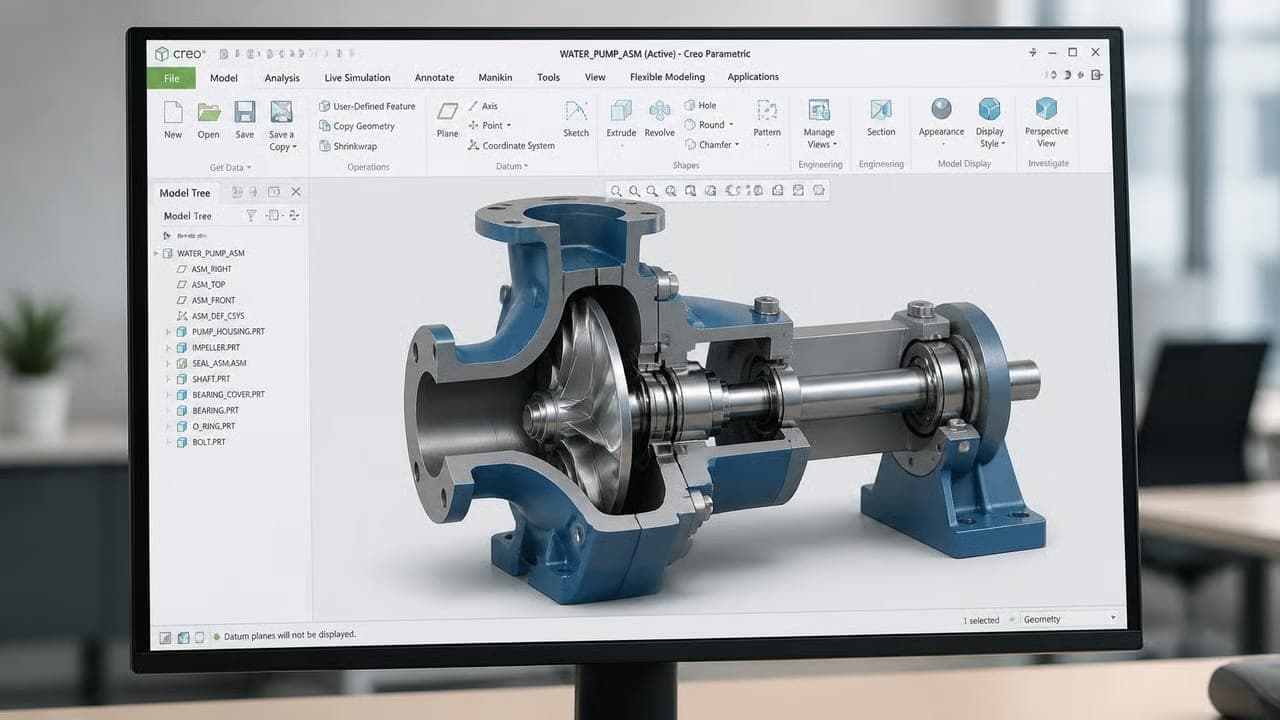This screenshot has height=720, width=1280.
Task: Click the Plane datum icon
Action: pos(447,111)
